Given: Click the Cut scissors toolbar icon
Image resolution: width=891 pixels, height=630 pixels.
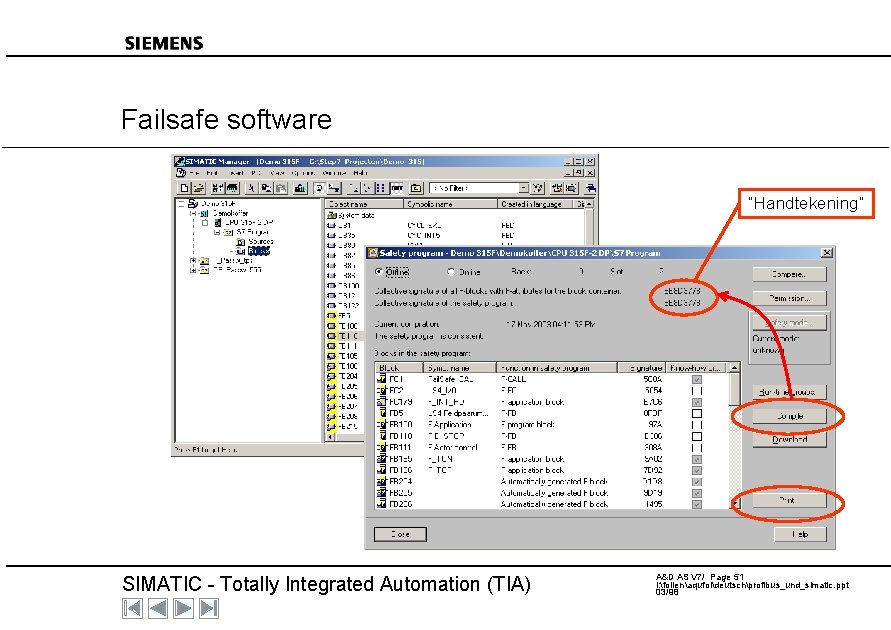Looking at the screenshot, I should [251, 188].
